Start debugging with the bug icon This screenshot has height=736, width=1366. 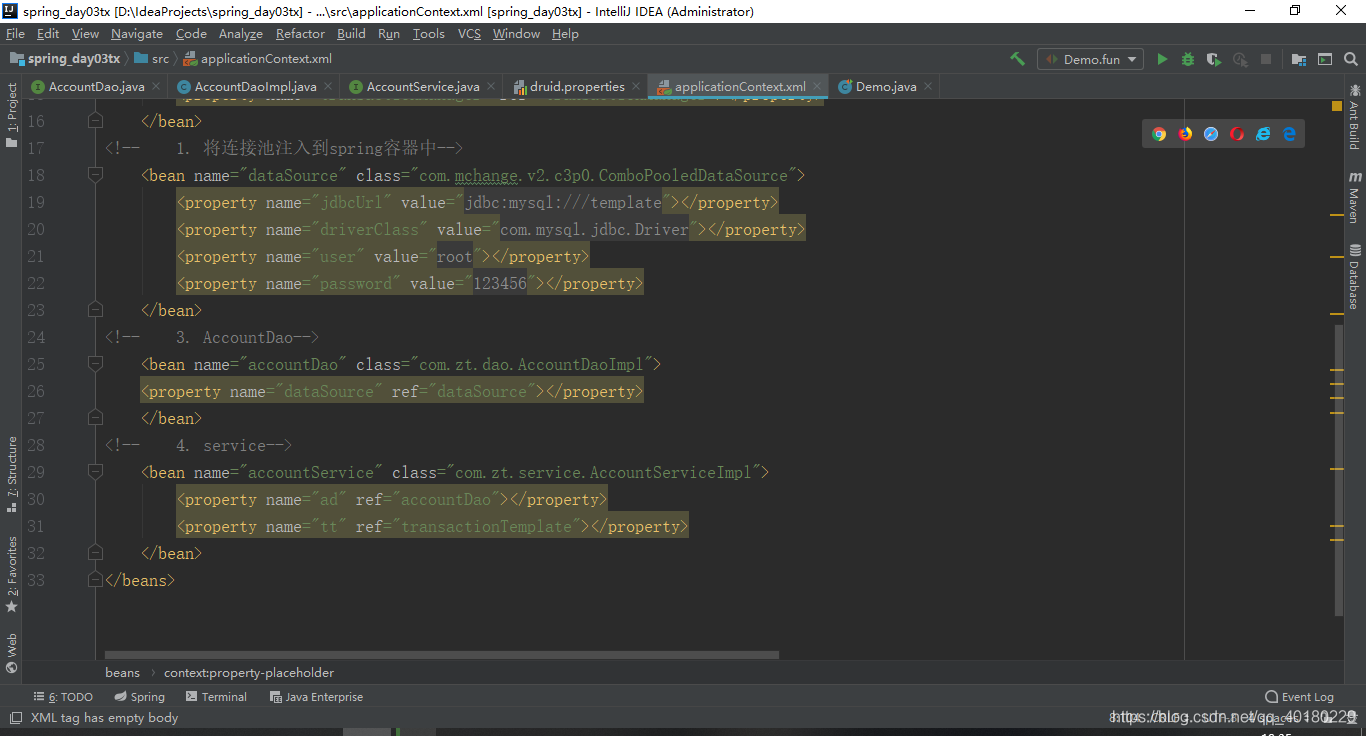click(x=1188, y=59)
